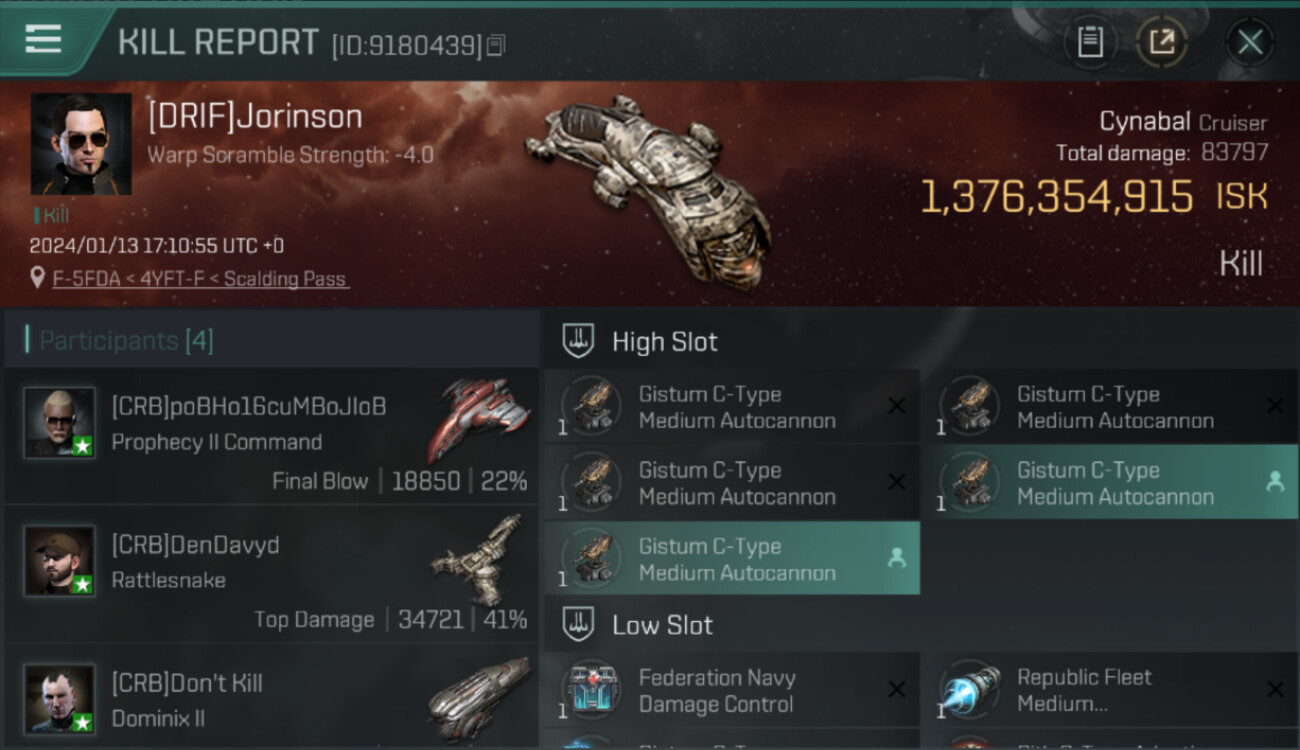
Task: Select Federation Navy Damage Control module icon
Action: point(590,690)
